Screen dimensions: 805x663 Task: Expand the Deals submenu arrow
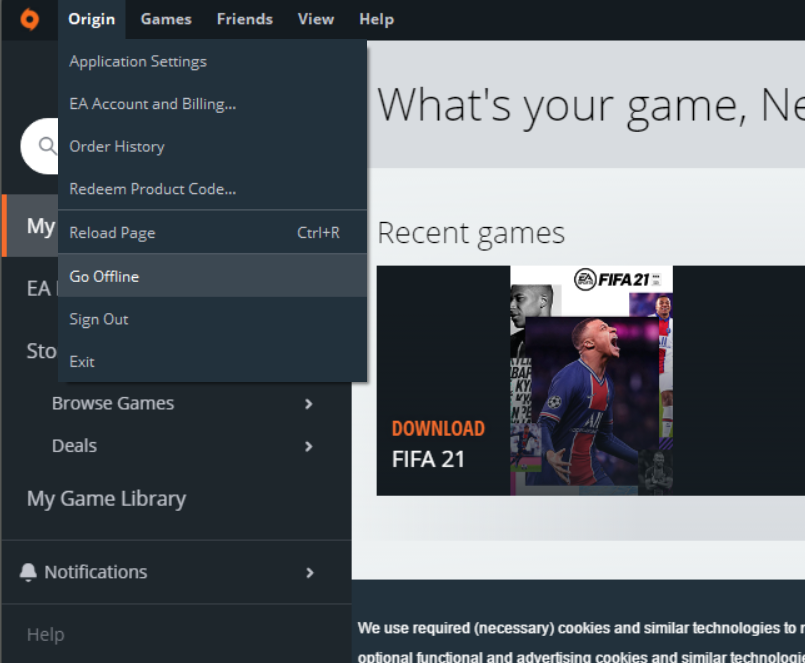coord(309,446)
